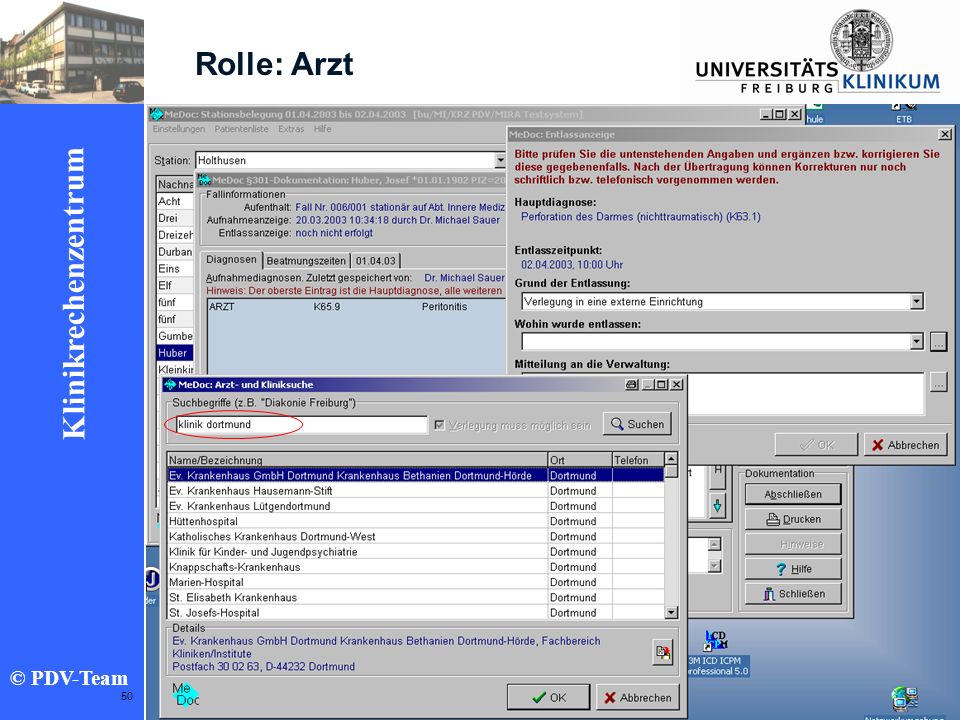Click results list scrollbar down arrow
Screen dimensions: 960x720
point(671,612)
